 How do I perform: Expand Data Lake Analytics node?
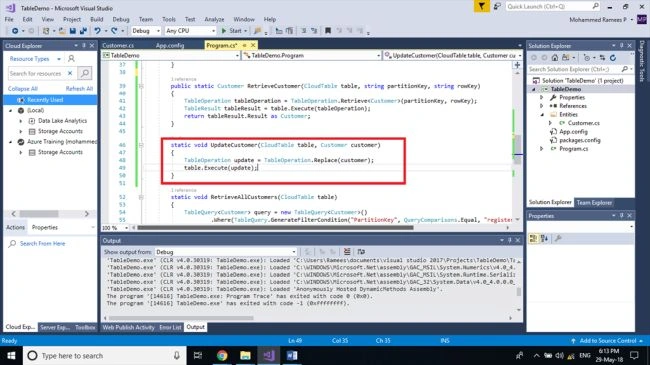[x=21, y=121]
